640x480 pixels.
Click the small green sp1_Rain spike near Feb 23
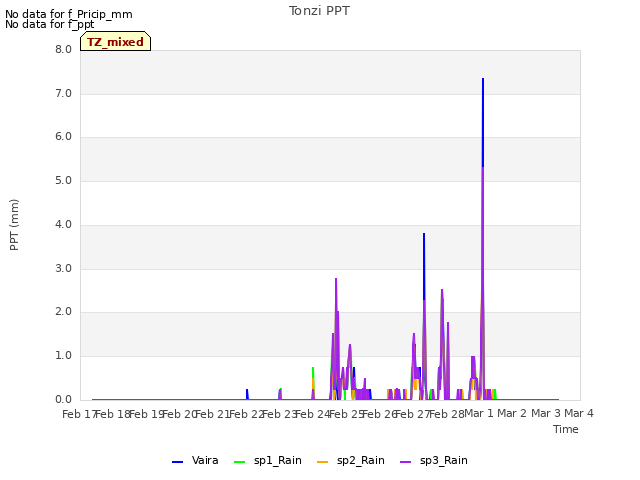(281, 389)
